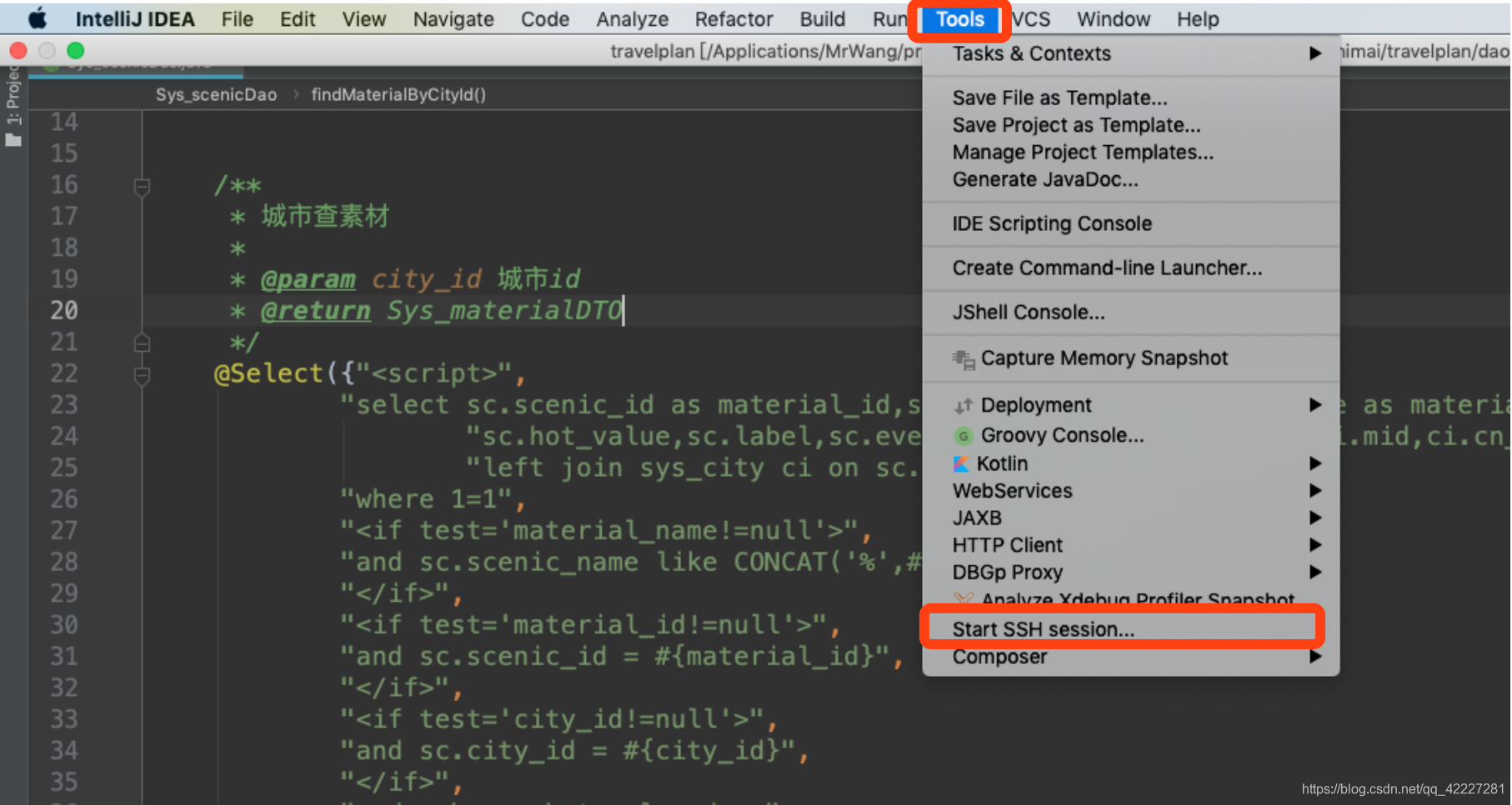
Task: Select Generate JavaDoc...
Action: (1131, 179)
